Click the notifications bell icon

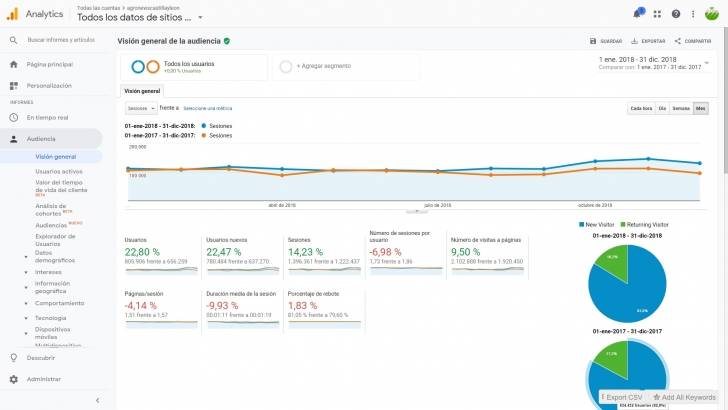638,14
